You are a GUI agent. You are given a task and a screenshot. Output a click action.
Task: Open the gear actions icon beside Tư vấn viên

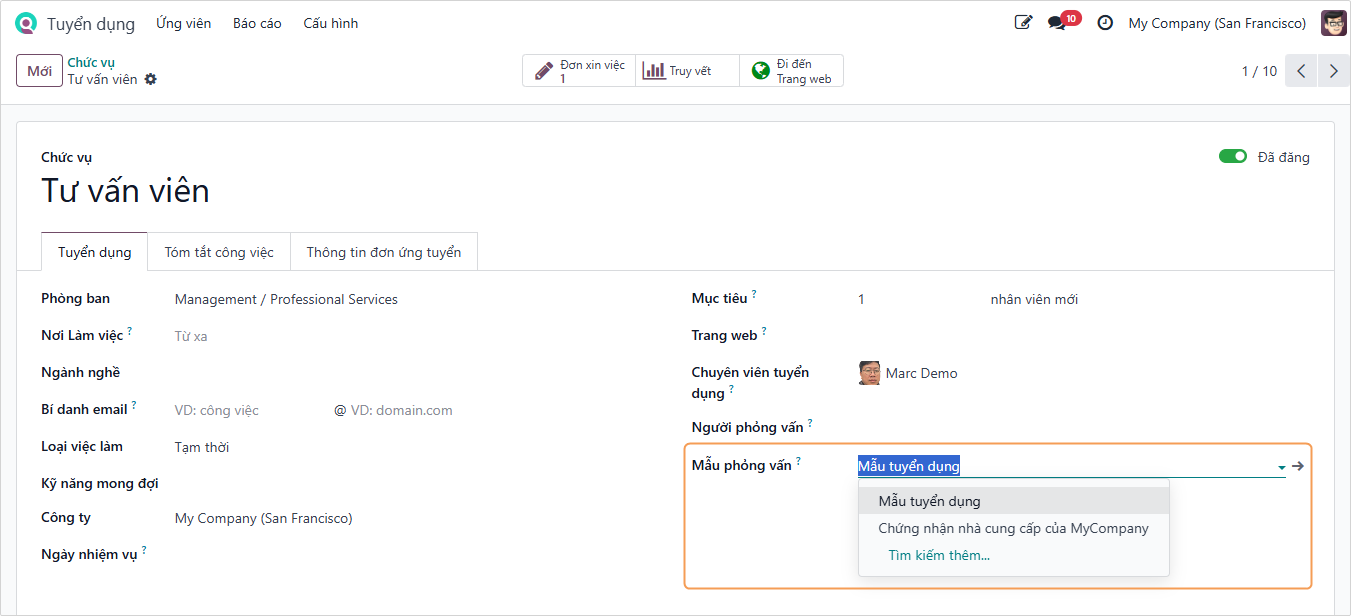(151, 79)
